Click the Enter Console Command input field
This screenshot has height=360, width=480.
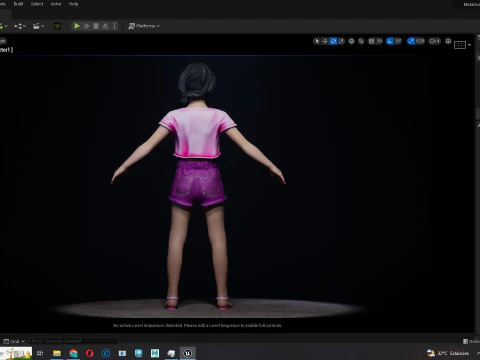click(x=73, y=341)
